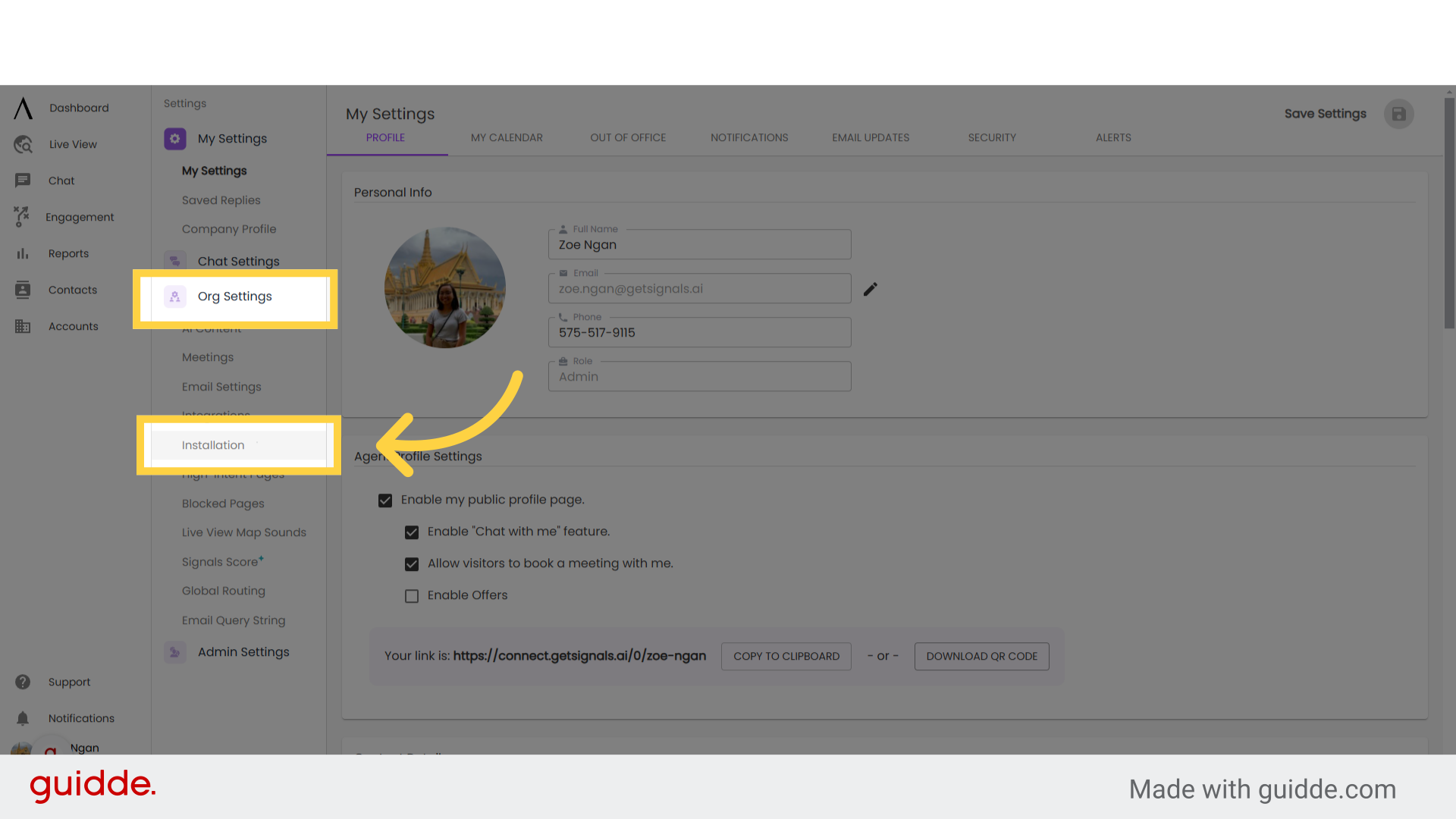
Task: Click the profile photo thumbnail
Action: coord(445,288)
